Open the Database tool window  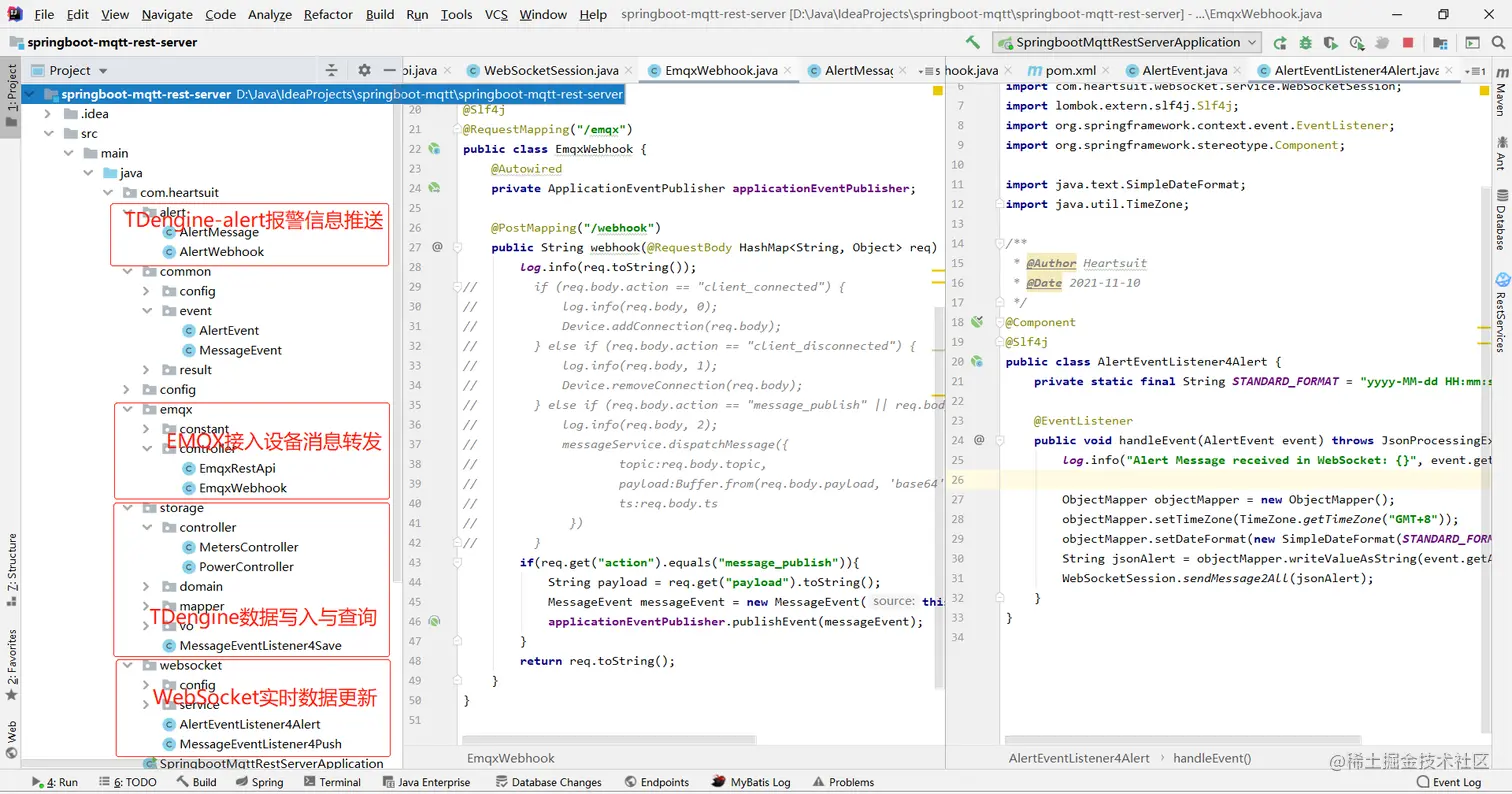(1500, 219)
